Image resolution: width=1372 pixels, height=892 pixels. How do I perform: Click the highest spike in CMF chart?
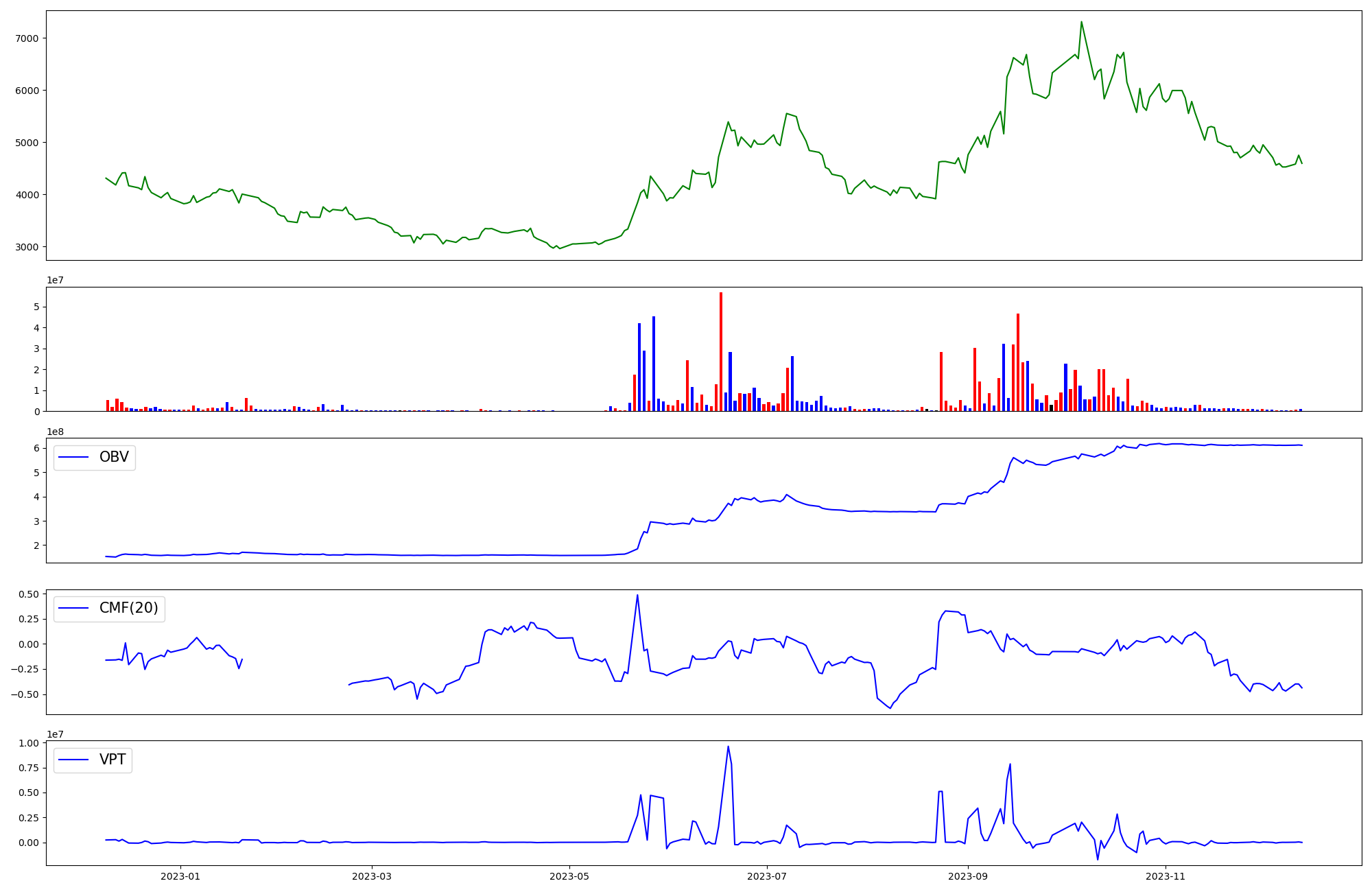637,595
